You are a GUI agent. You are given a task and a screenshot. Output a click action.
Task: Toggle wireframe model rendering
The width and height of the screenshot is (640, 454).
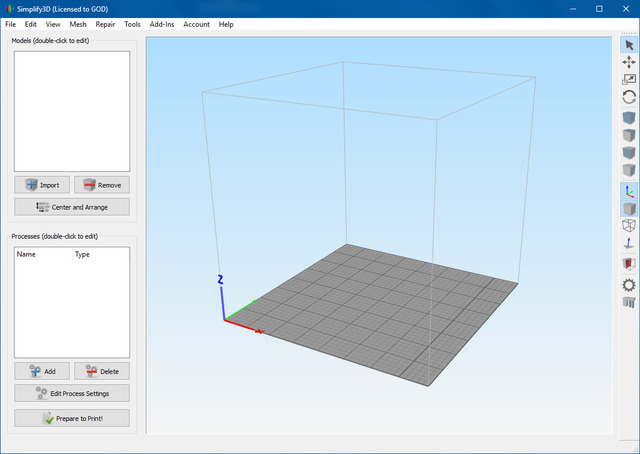(x=629, y=226)
